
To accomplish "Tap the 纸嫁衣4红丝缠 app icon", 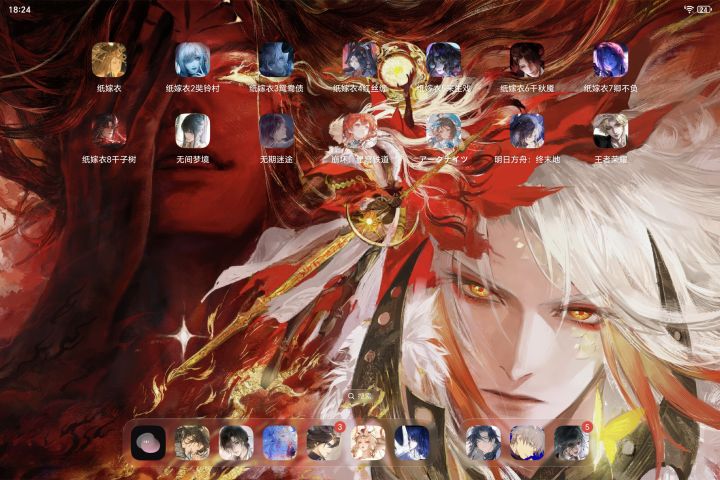I will pos(360,60).
